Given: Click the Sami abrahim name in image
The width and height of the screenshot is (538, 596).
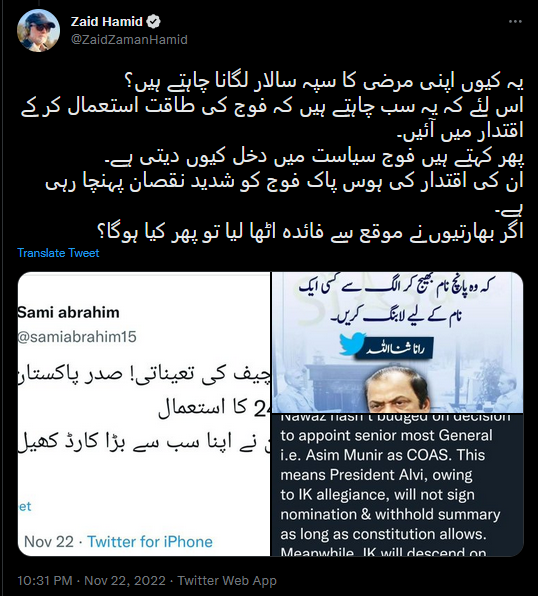Looking at the screenshot, I should [68, 312].
